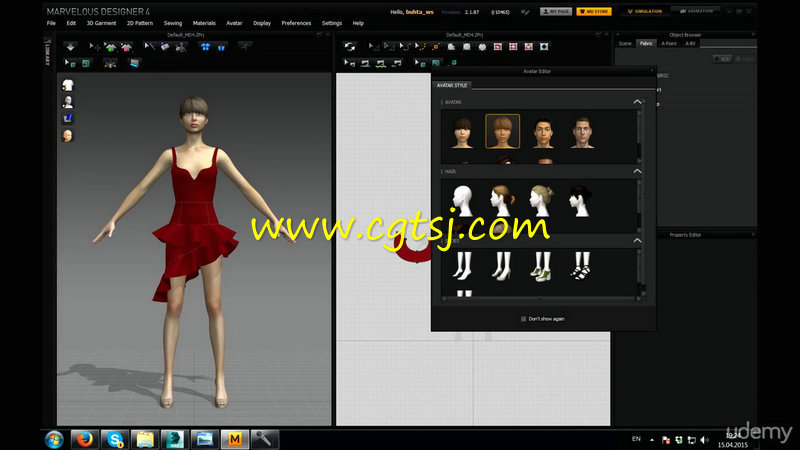
Task: Click the yellow-dotted garment pin icon in 3D toolbar
Action: pos(110,63)
